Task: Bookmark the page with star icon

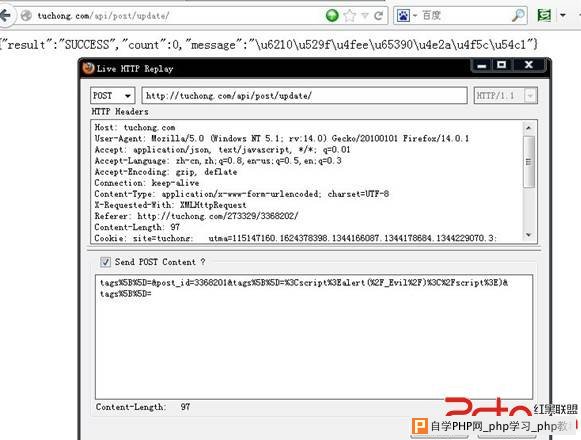Action: 349,16
